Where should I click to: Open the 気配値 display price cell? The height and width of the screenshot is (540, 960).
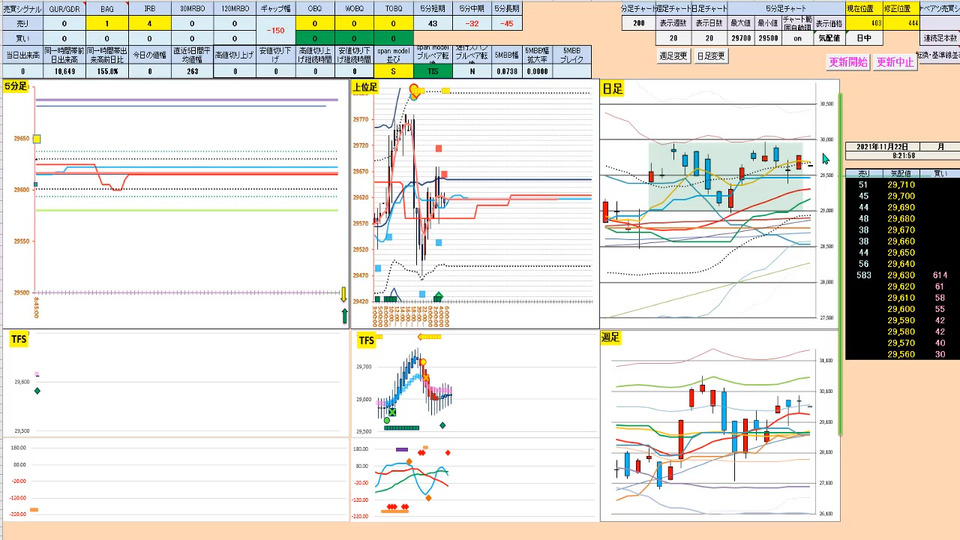[x=829, y=38]
